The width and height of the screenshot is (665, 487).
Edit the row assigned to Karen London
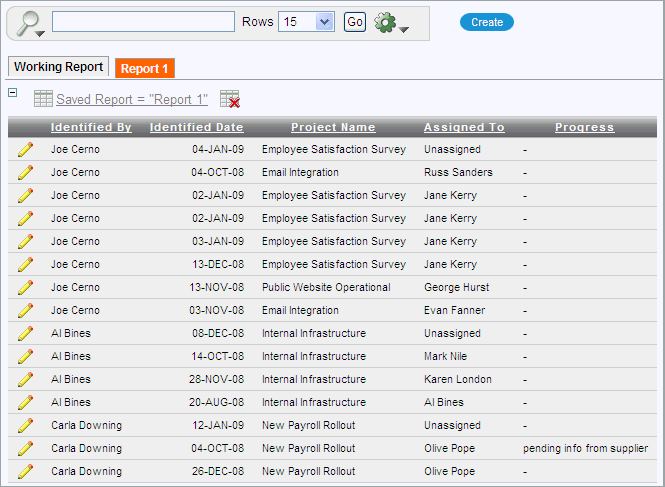click(x=25, y=380)
